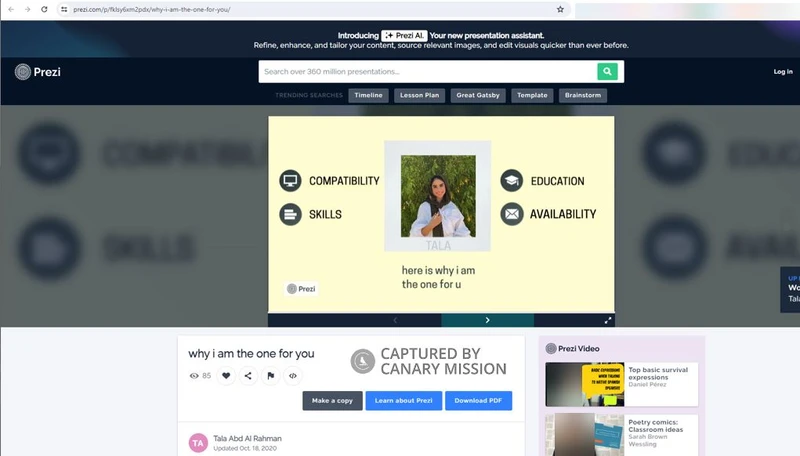
Task: Click the browser back arrow
Action: click(x=11, y=9)
